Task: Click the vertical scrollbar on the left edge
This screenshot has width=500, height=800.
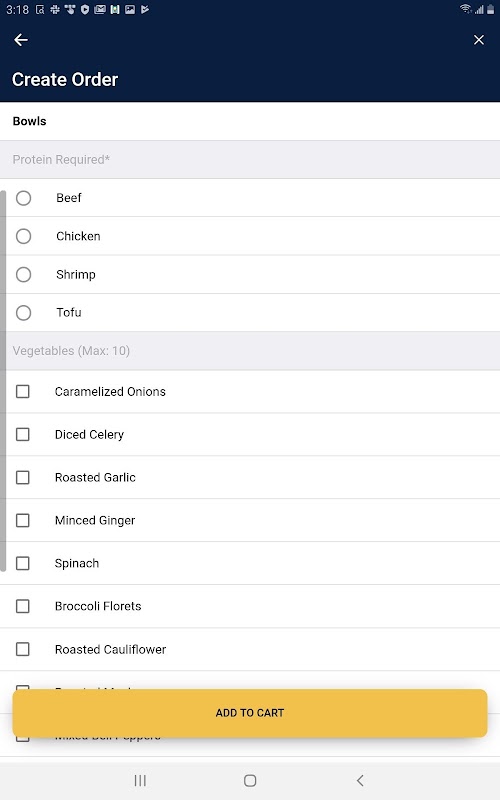Action: point(3,381)
